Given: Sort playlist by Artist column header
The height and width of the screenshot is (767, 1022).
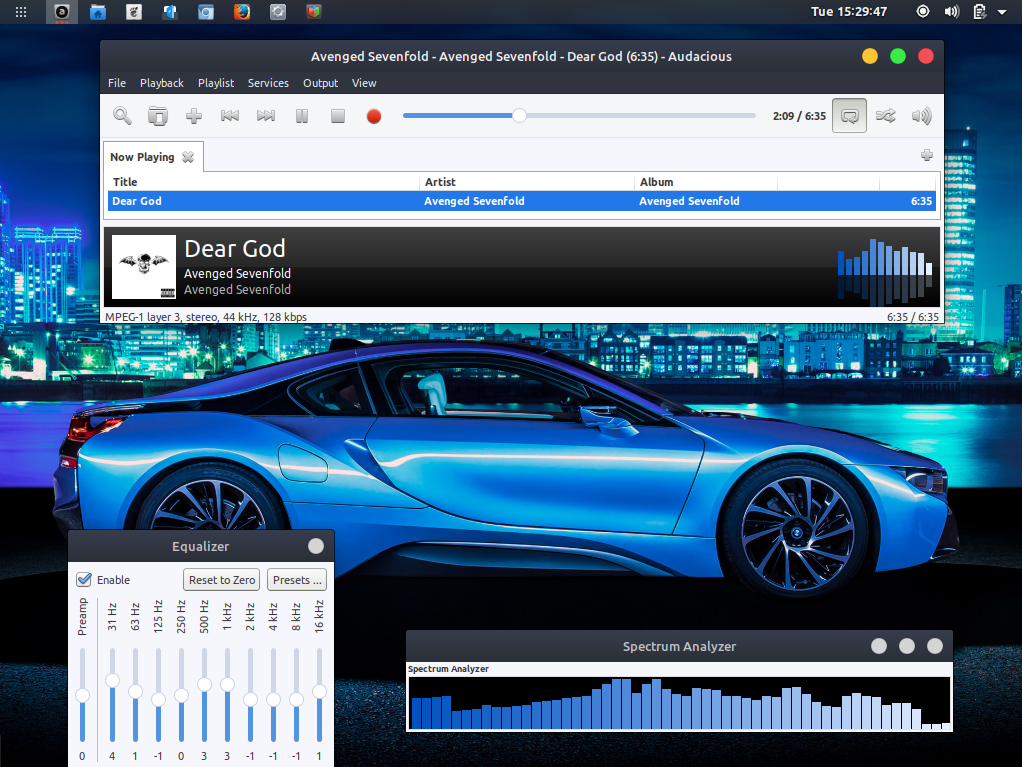Looking at the screenshot, I should point(527,182).
